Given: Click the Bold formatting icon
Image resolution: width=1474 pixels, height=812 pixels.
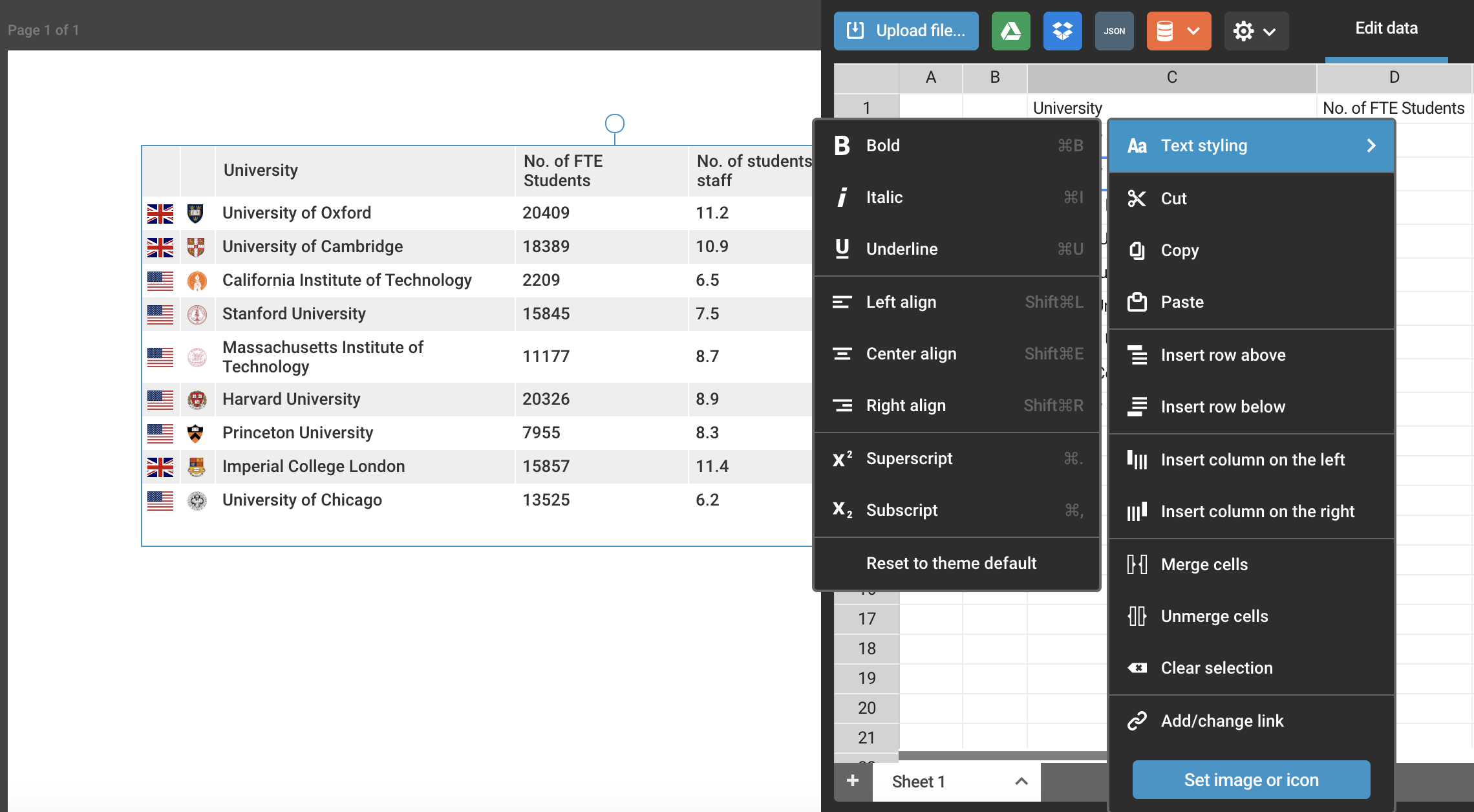Looking at the screenshot, I should click(843, 145).
